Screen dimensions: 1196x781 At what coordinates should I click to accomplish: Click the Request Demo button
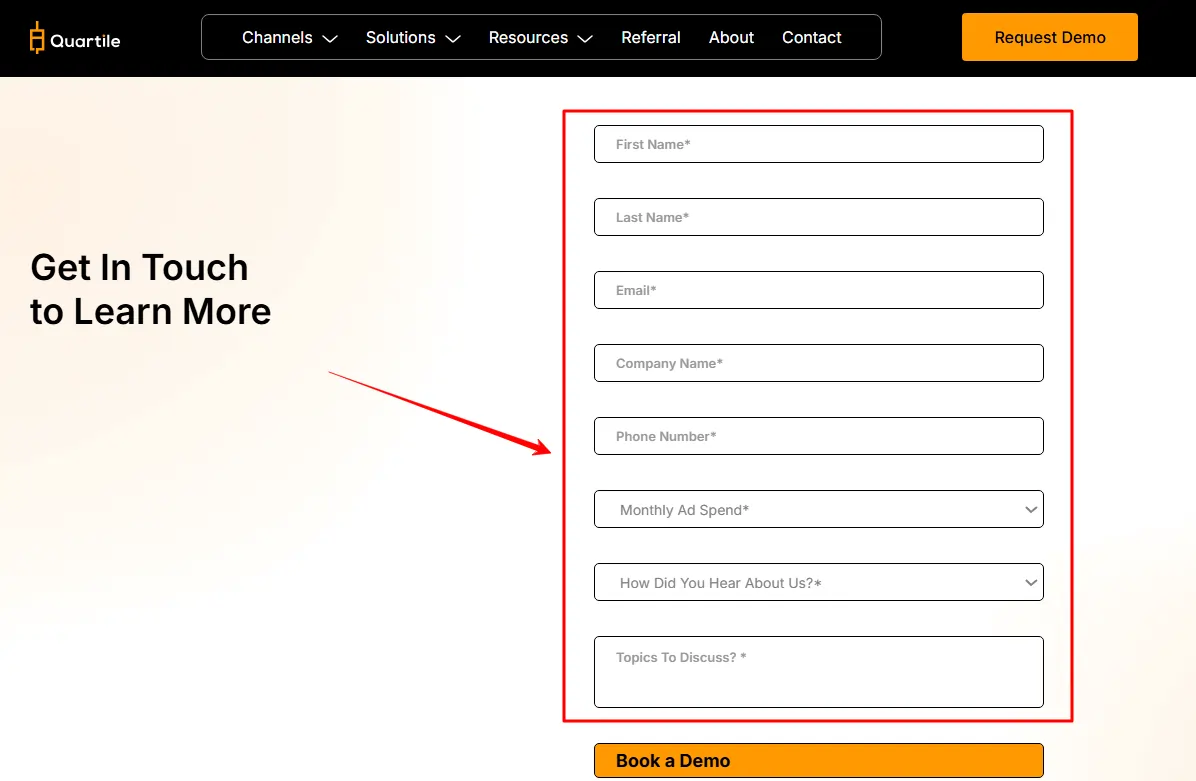(x=1049, y=37)
